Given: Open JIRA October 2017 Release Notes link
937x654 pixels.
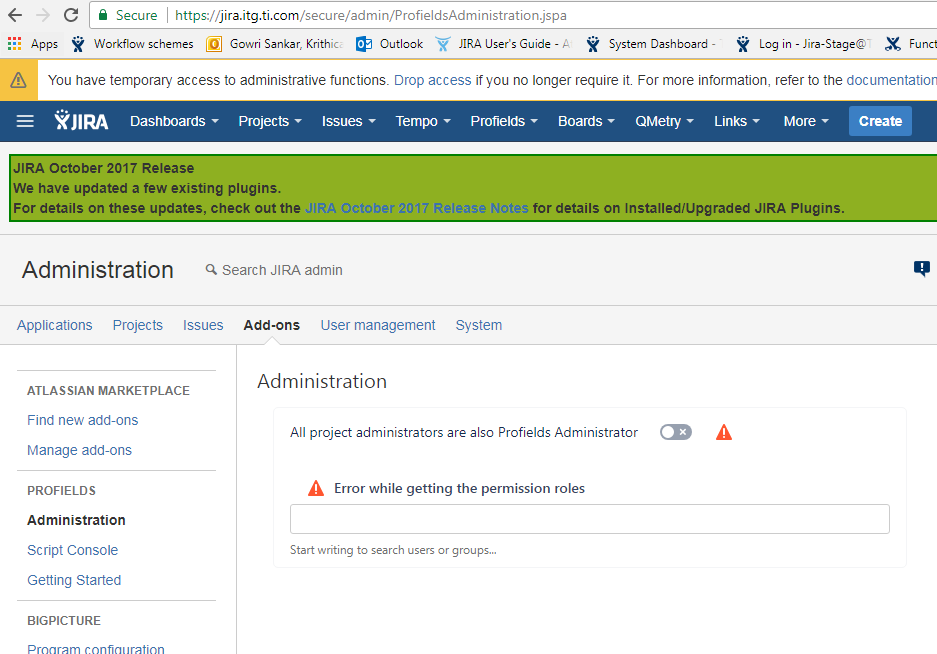Looking at the screenshot, I should pos(417,208).
